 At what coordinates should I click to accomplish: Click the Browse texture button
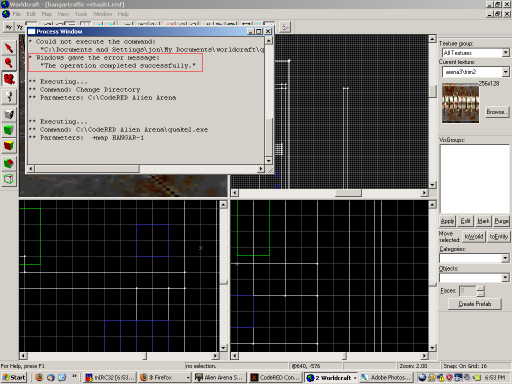(x=497, y=112)
